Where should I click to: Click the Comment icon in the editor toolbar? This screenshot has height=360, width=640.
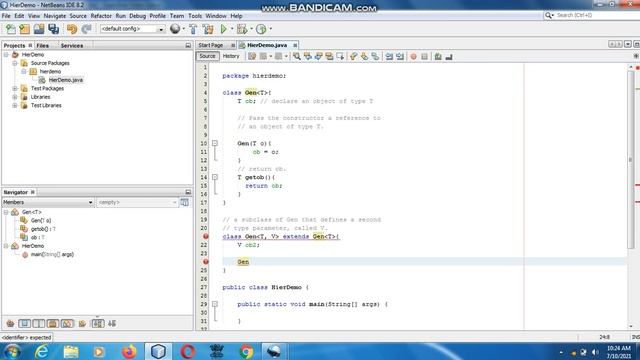438,56
